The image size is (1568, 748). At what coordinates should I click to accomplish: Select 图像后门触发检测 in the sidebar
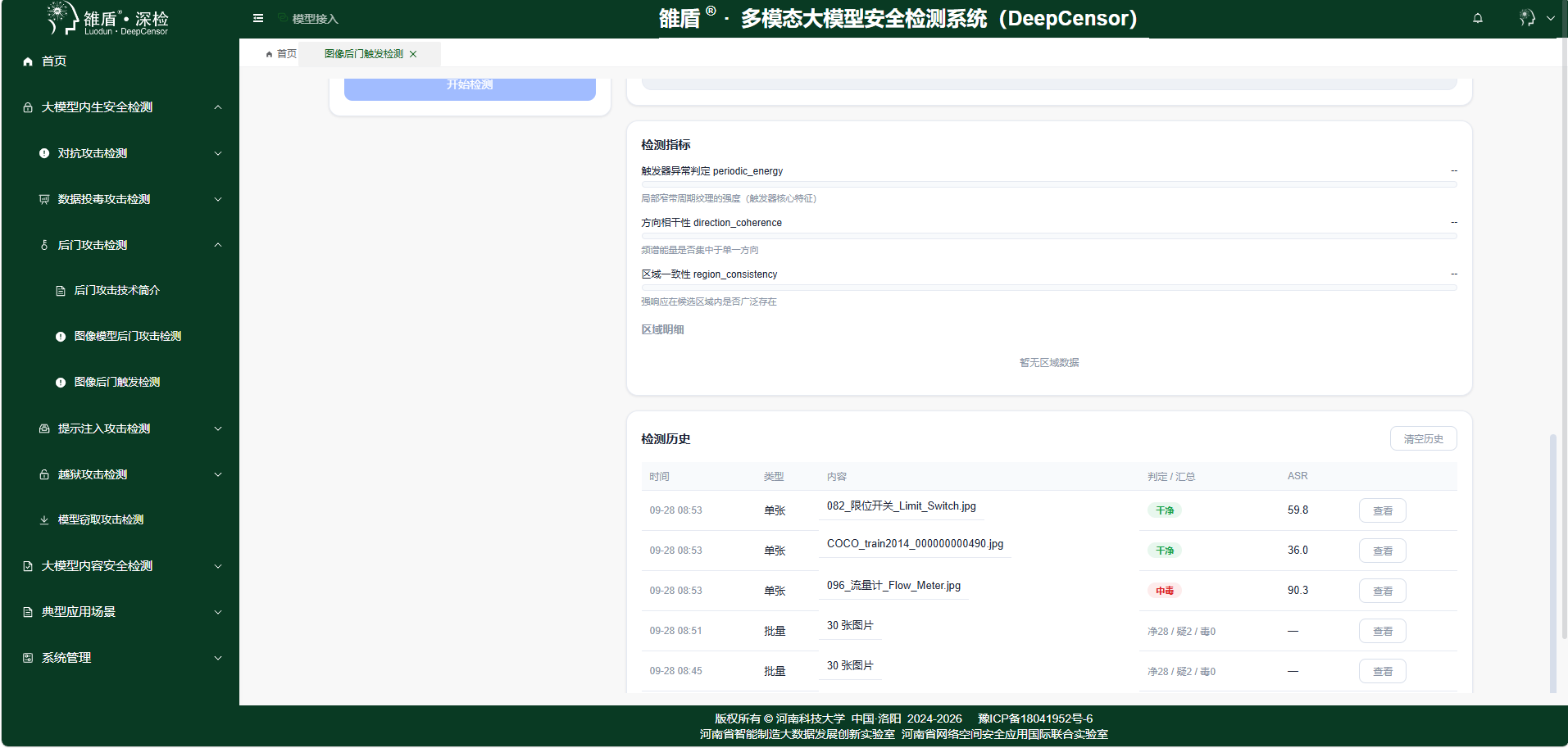(117, 383)
